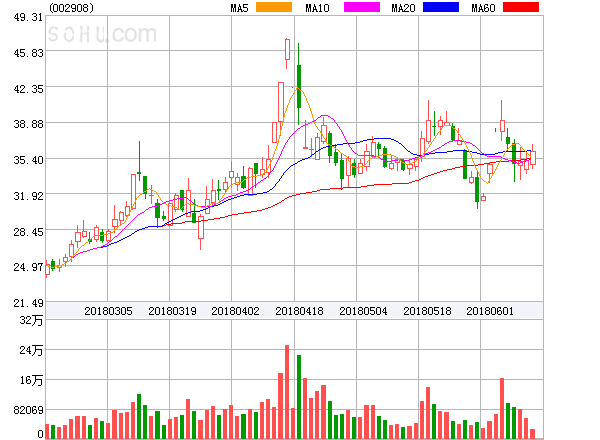Image resolution: width=600 pixels, height=440 pixels.
Task: Click the 24.97 price axis label
Action: click(x=28, y=267)
